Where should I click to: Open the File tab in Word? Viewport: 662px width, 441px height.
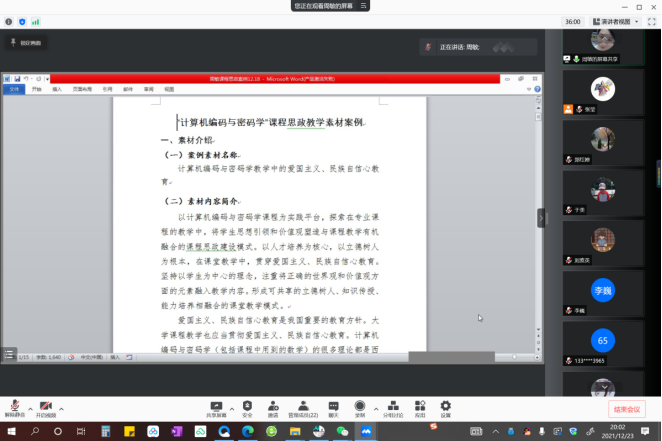14,89
